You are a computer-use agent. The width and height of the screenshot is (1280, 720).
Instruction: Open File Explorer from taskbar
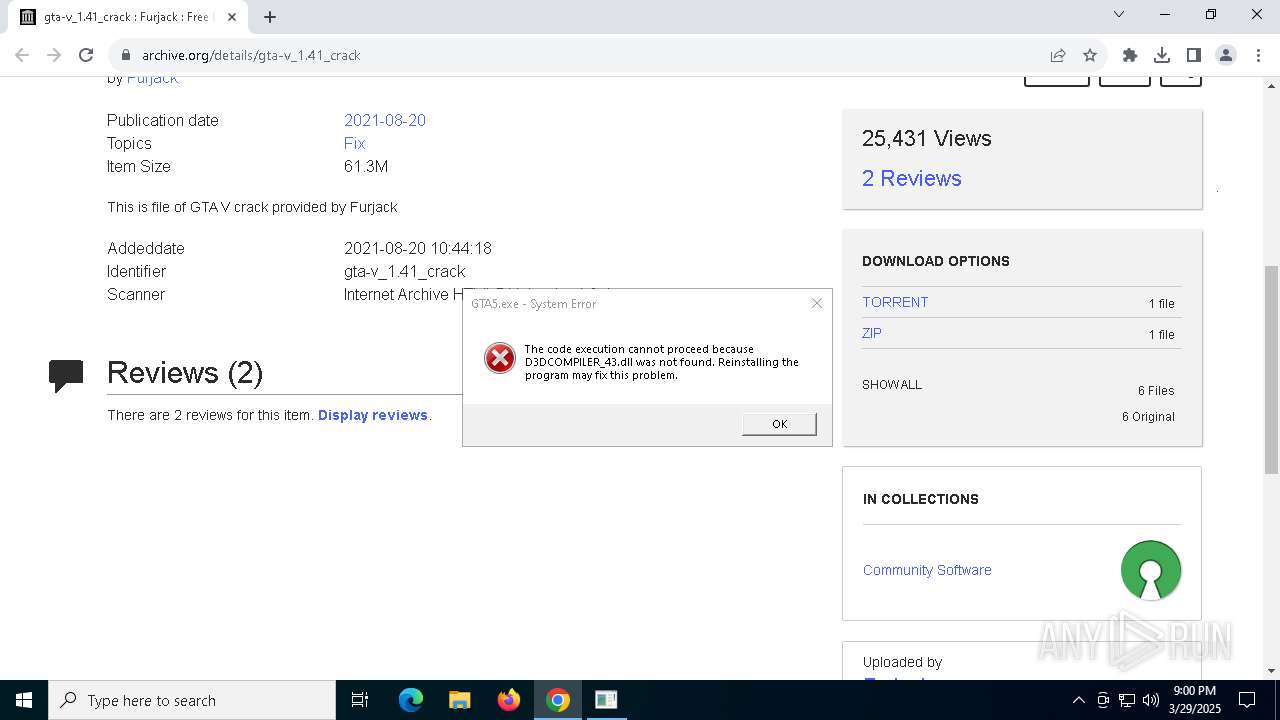coord(460,700)
